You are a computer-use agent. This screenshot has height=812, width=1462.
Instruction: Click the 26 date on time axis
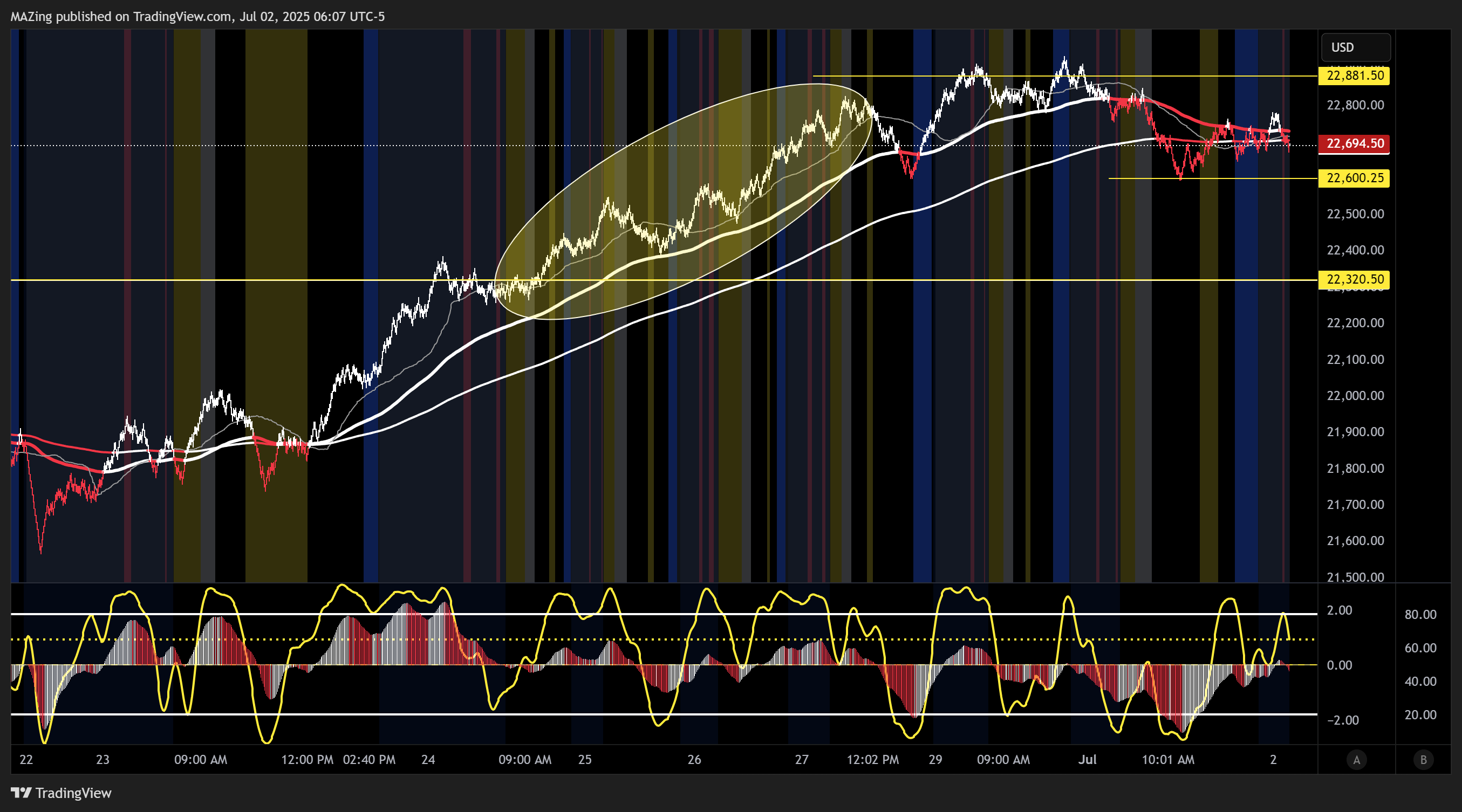694,760
